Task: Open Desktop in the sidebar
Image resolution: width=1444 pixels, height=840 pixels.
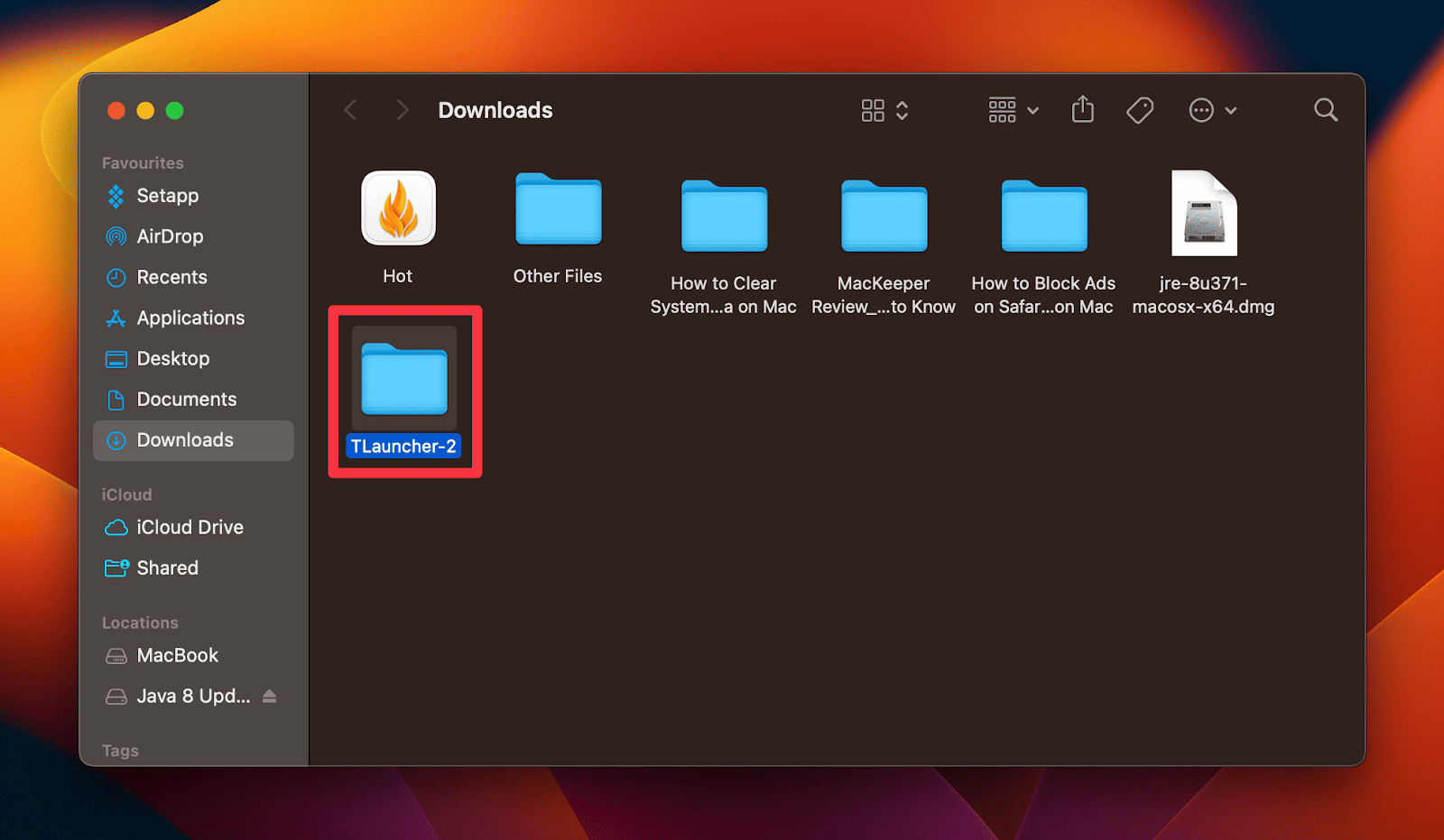Action: tap(193, 358)
